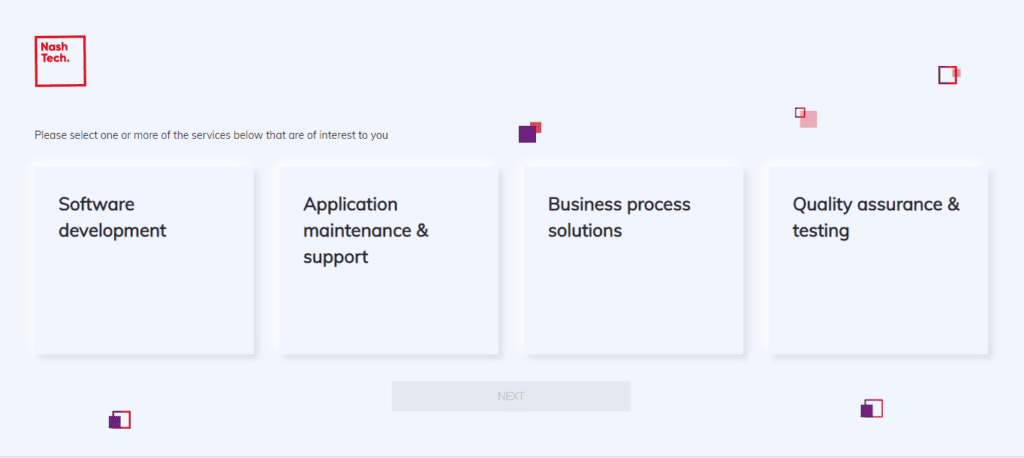Image resolution: width=1024 pixels, height=458 pixels.
Task: Click the pale pink square decoration
Action: pos(808,120)
